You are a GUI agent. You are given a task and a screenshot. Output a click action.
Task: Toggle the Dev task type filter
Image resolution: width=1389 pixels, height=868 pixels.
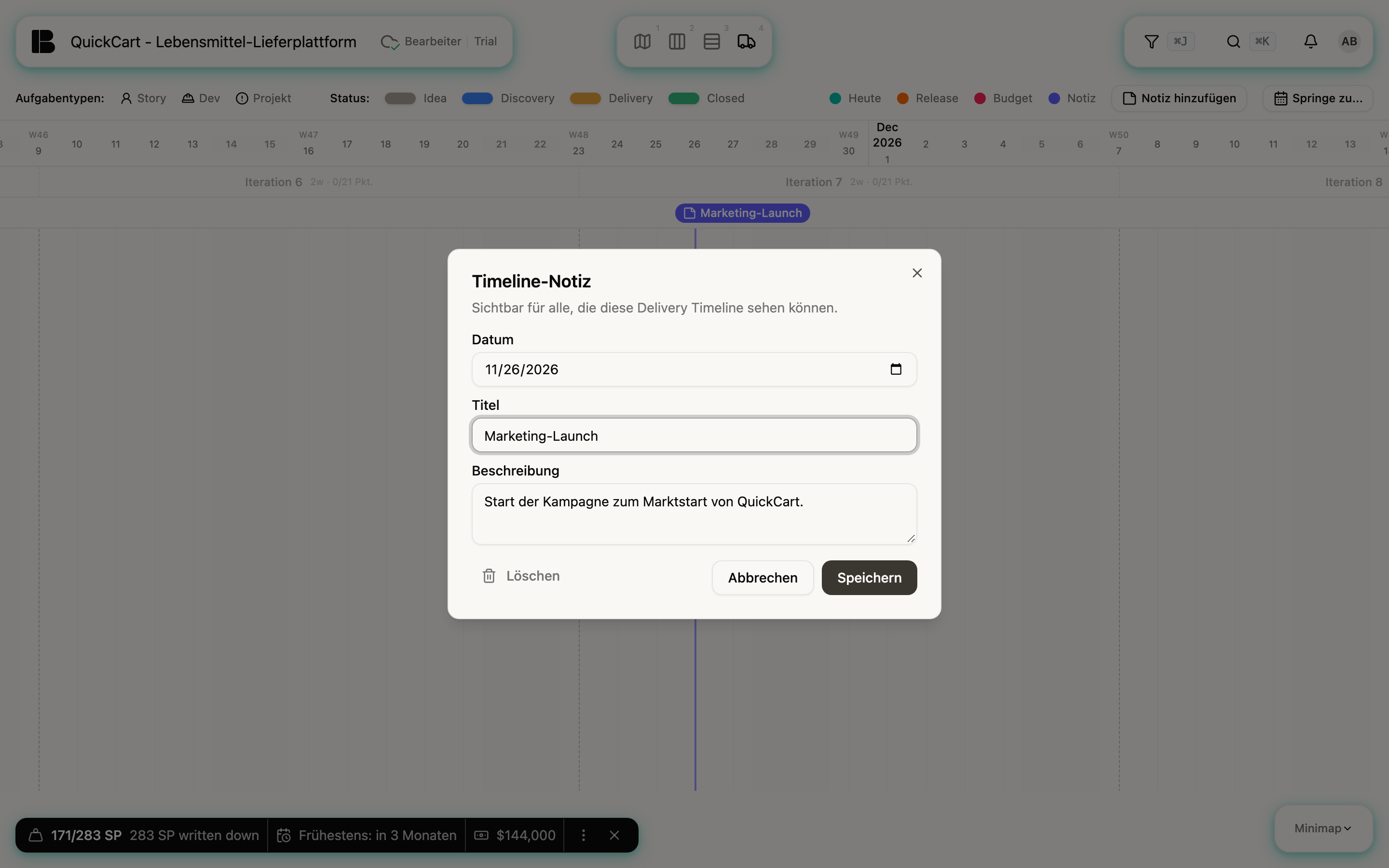(201, 98)
